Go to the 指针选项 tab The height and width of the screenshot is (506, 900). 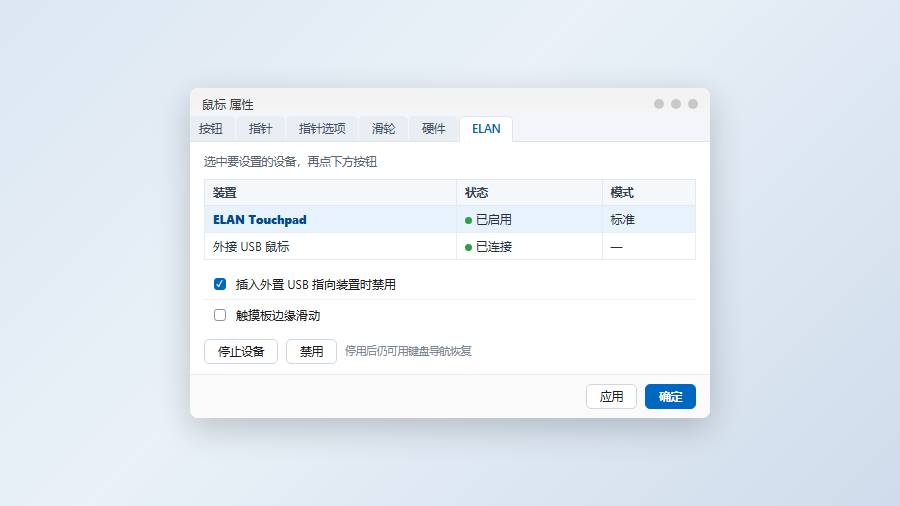click(x=322, y=129)
